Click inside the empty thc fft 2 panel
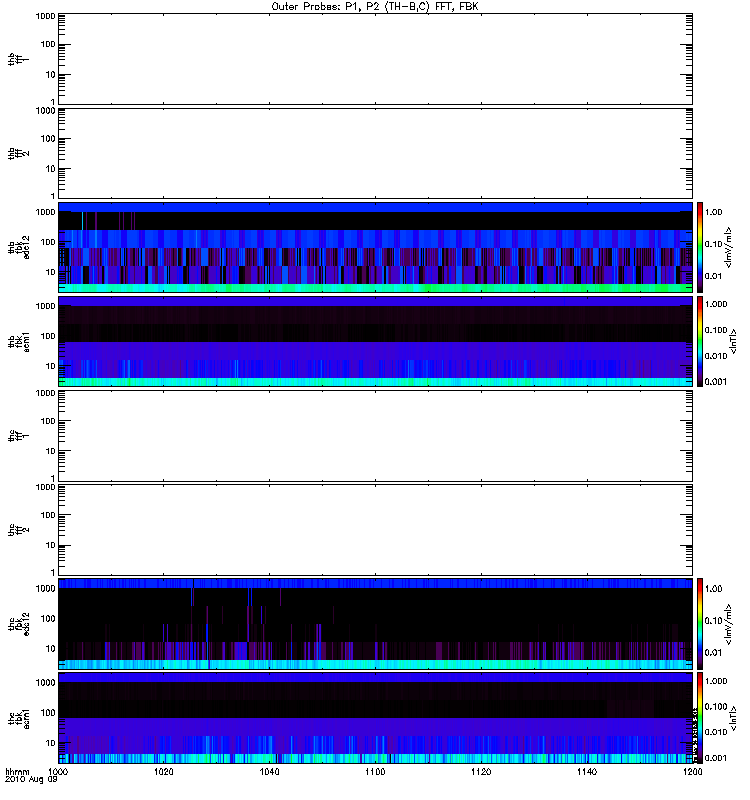 (375, 529)
